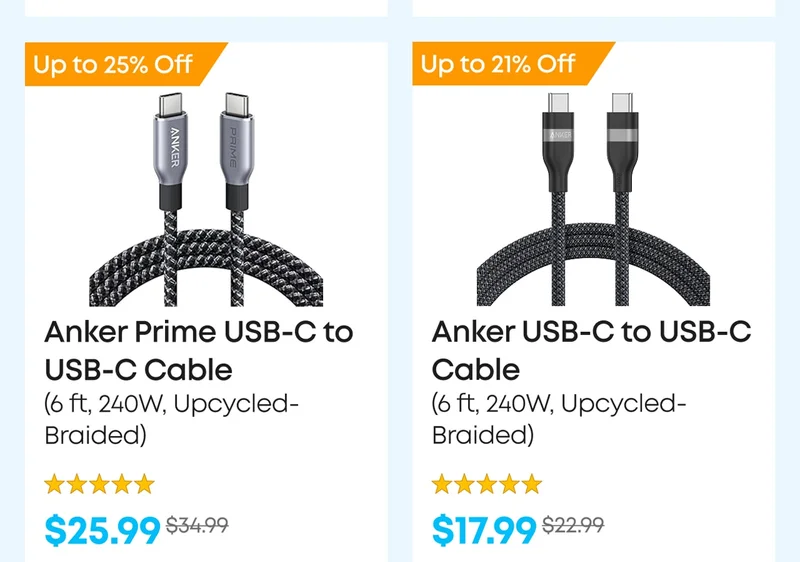The image size is (800, 562).
Task: Click the $17.99 cable's 6 ft, 240W description
Action: point(559,419)
